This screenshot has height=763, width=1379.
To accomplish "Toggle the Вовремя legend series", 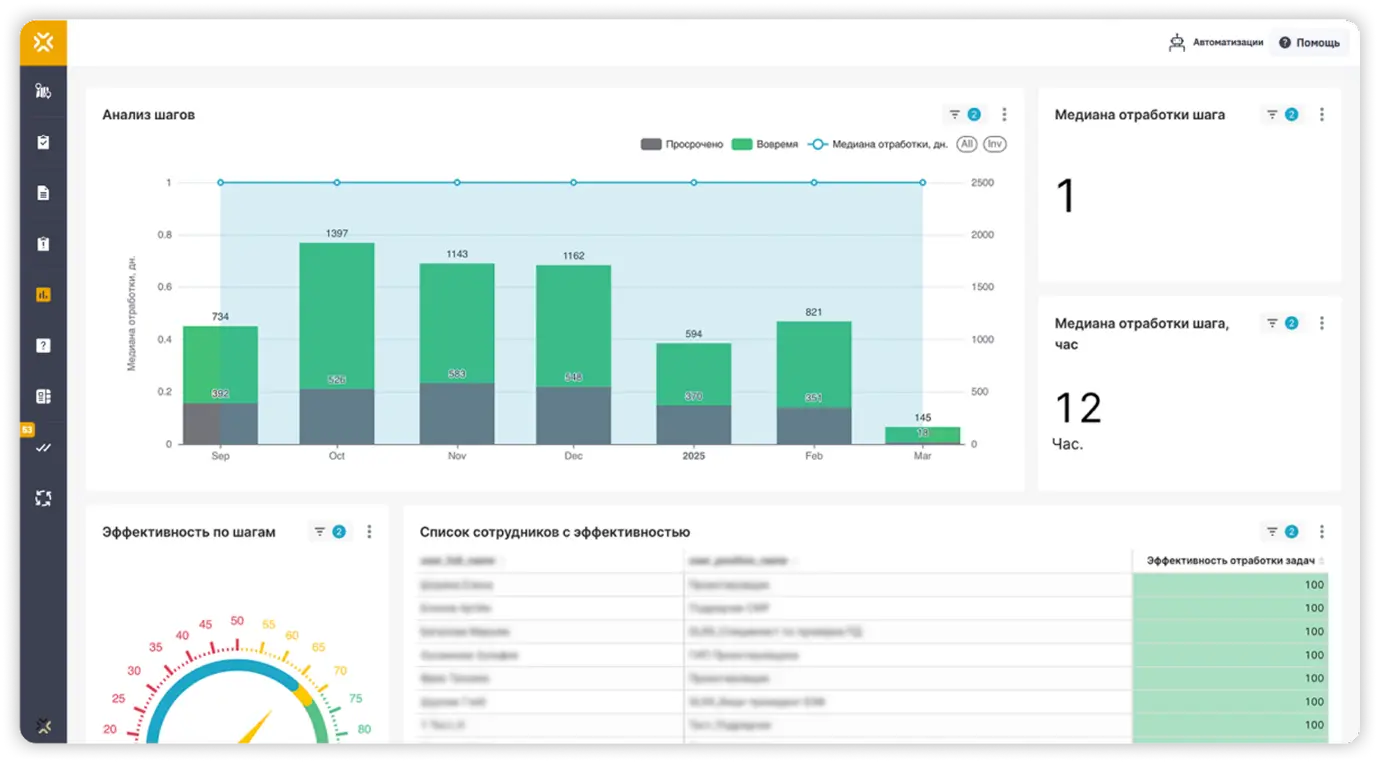I will pyautogui.click(x=765, y=144).
